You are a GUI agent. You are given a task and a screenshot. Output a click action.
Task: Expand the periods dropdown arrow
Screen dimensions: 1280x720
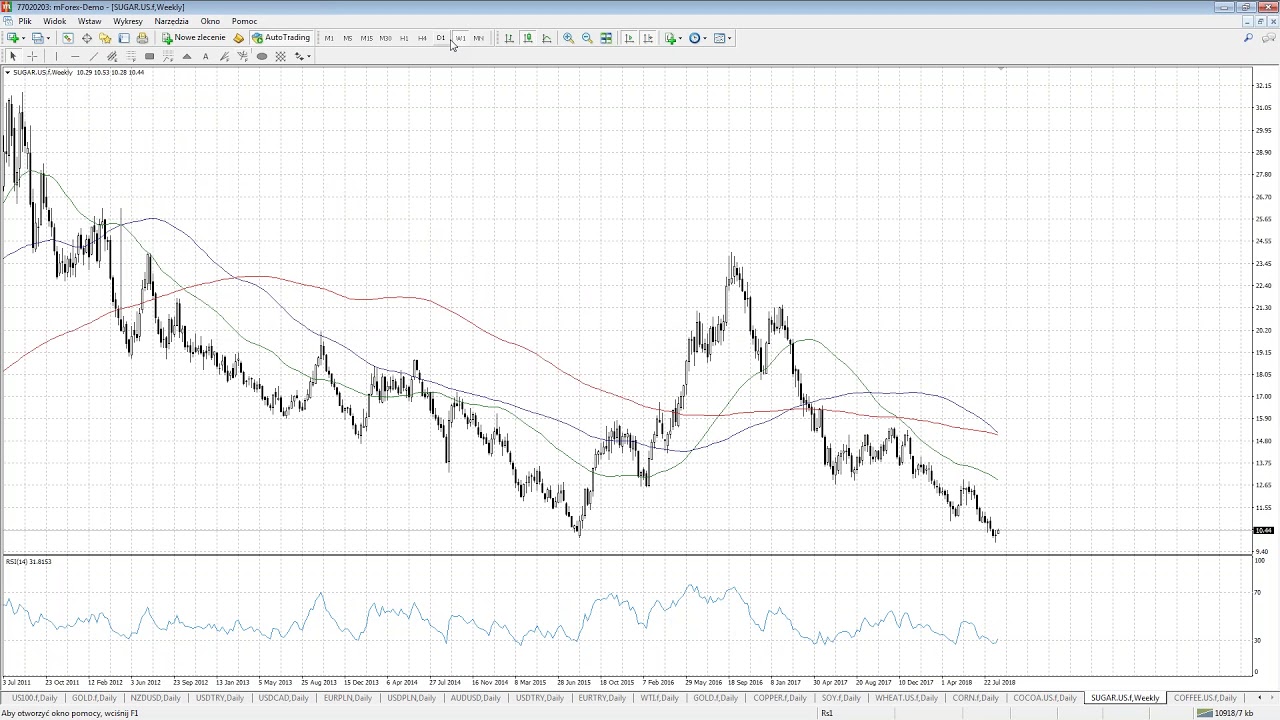pos(705,38)
